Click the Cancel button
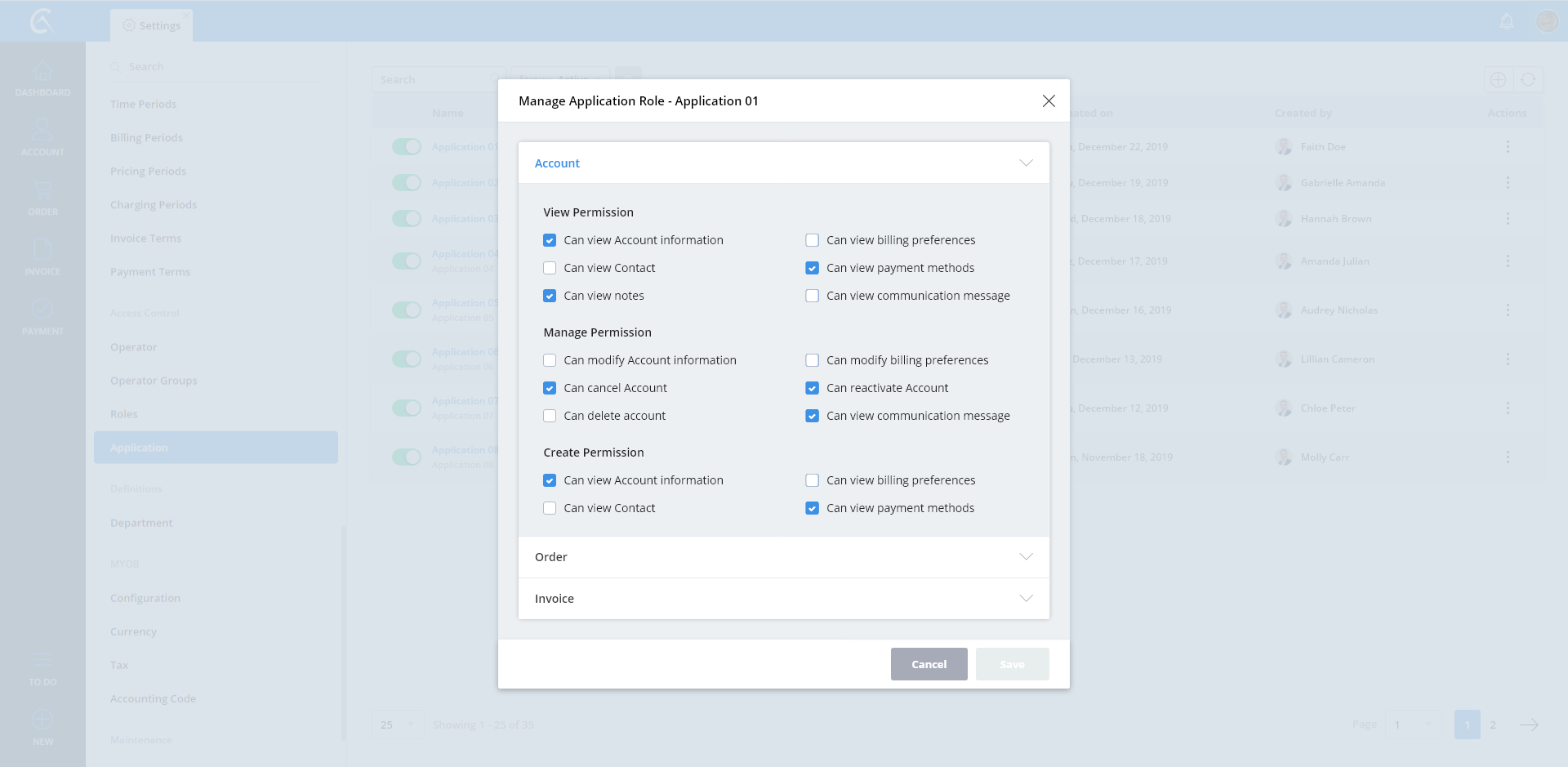 click(929, 664)
